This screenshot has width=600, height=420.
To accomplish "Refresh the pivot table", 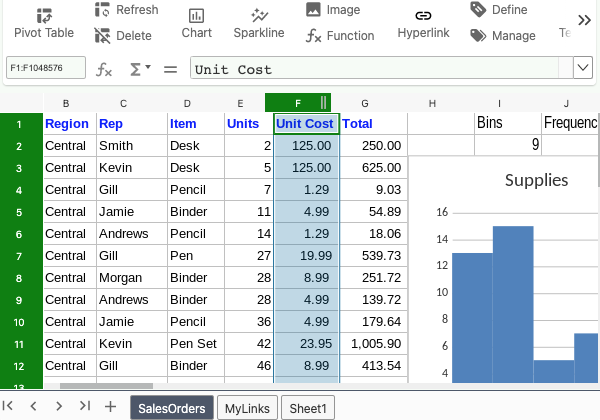I will (127, 10).
